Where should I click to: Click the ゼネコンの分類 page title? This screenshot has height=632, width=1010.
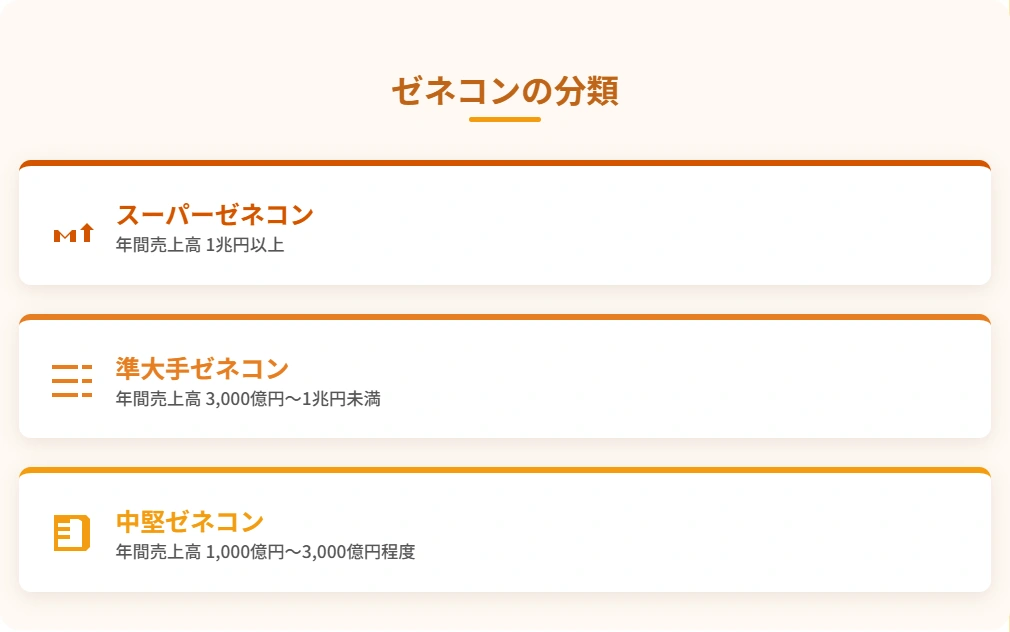[505, 90]
